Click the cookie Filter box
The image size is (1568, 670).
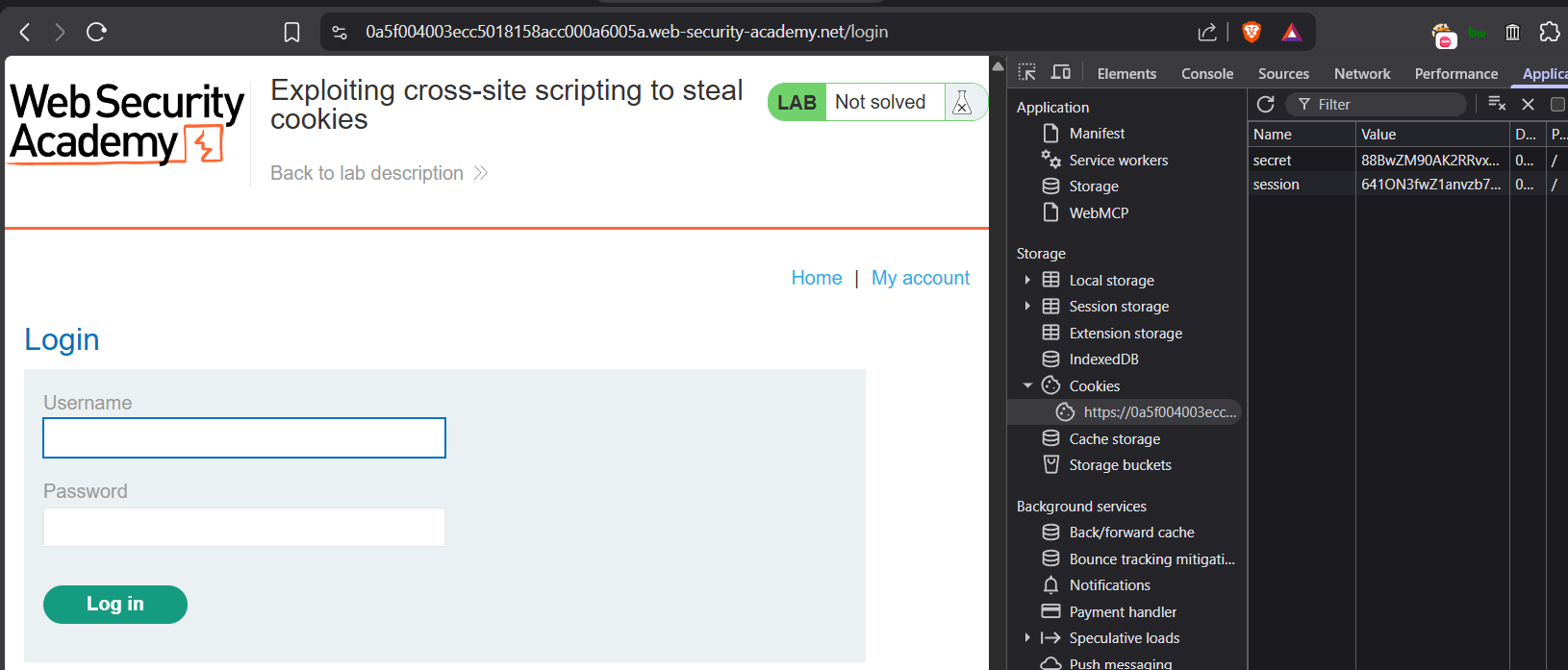click(x=1376, y=104)
